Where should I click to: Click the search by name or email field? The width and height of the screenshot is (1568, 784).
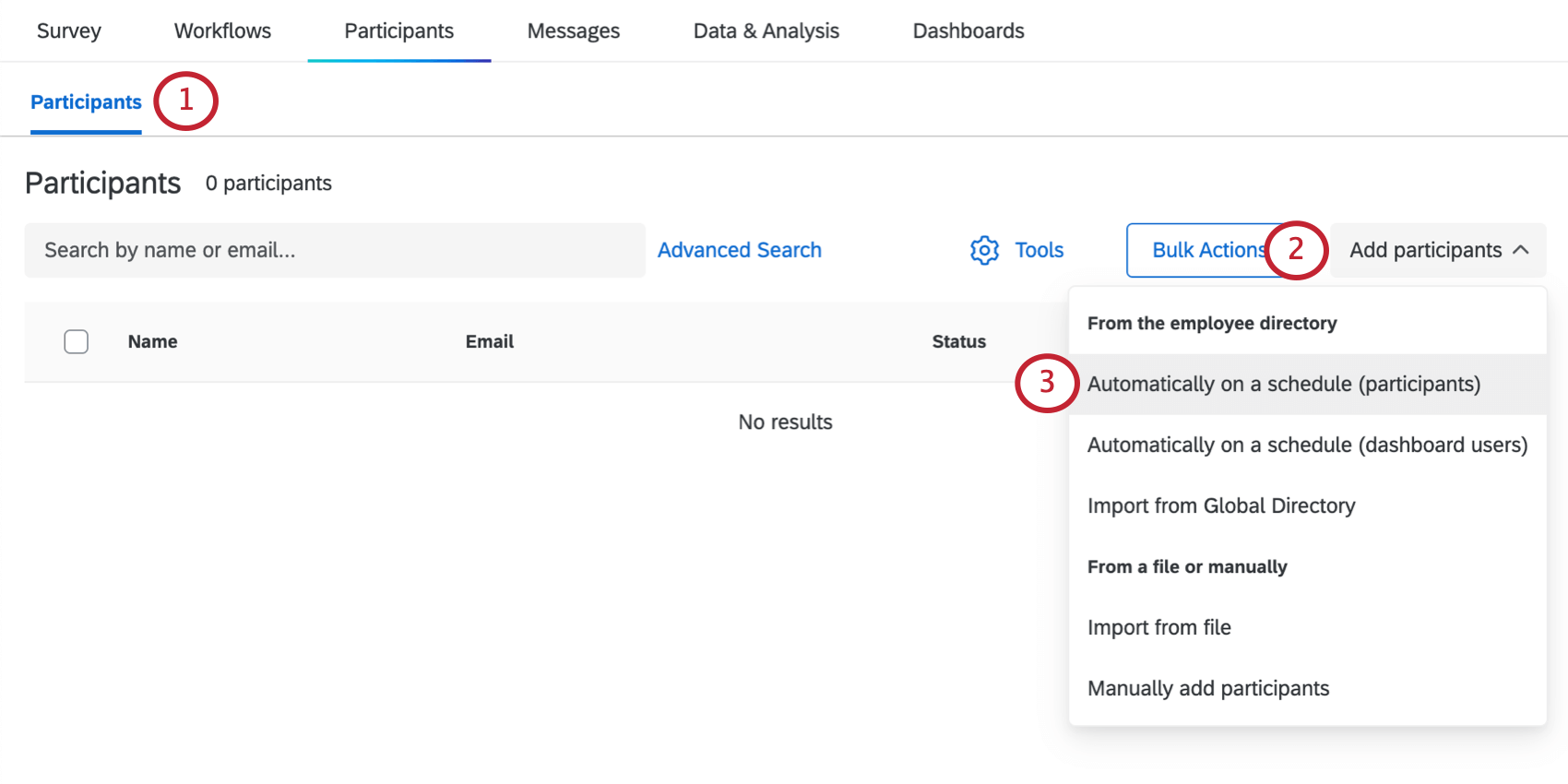coord(334,250)
